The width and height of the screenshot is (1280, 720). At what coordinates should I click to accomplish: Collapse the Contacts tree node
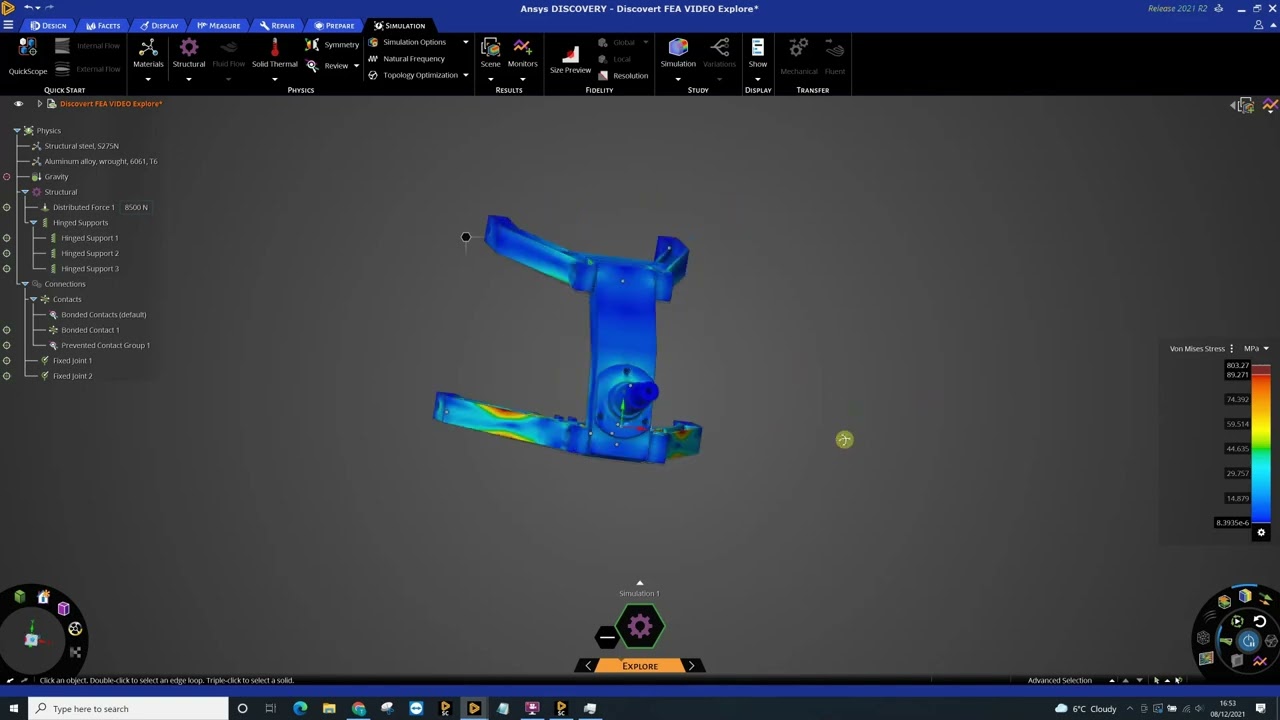pos(33,299)
